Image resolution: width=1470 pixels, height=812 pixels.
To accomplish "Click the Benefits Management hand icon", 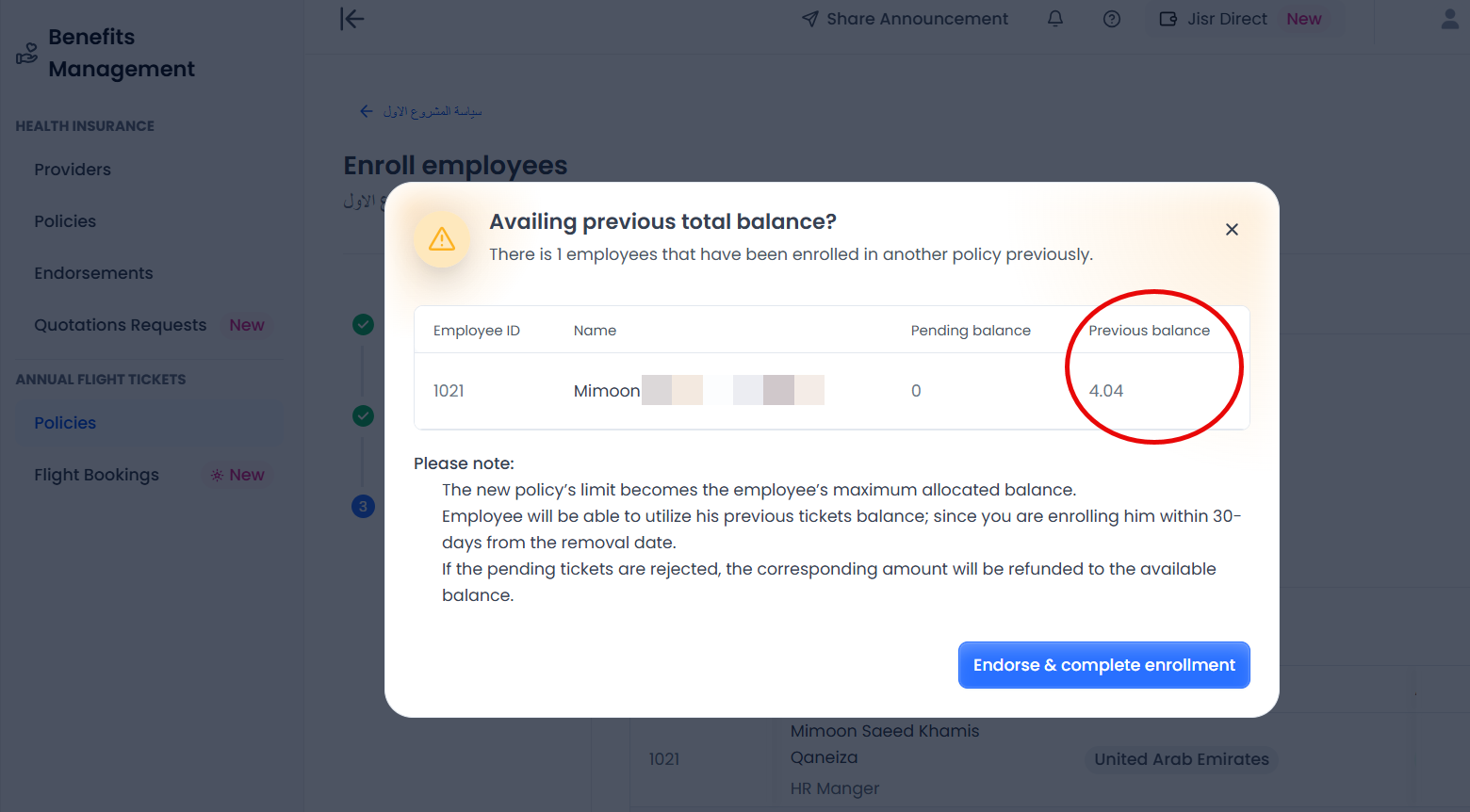I will tap(27, 54).
